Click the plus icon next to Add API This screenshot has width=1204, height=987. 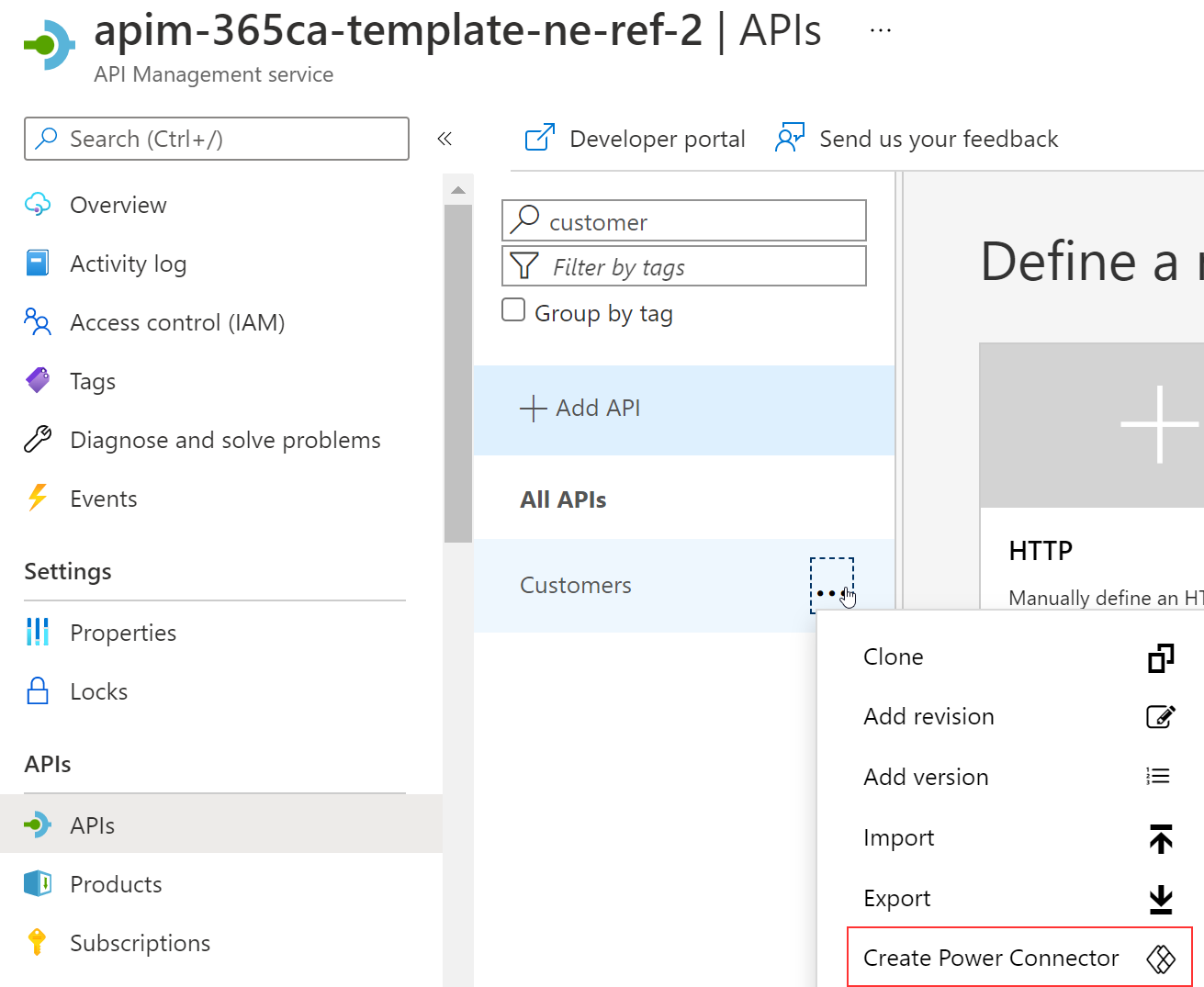(534, 409)
